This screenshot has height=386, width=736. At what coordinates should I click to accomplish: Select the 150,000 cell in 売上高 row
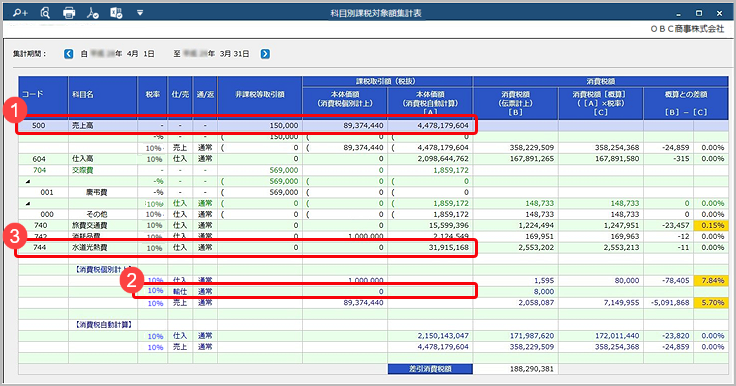click(x=284, y=126)
